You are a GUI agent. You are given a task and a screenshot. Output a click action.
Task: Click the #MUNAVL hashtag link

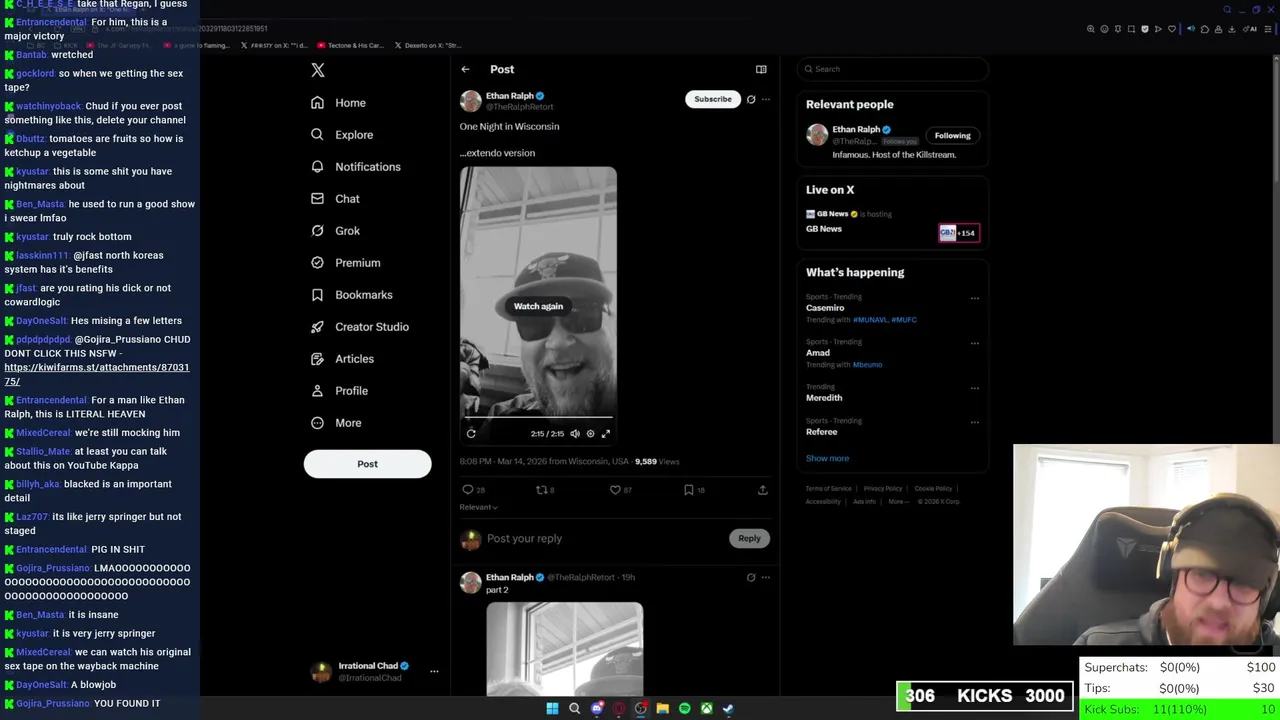870,320
